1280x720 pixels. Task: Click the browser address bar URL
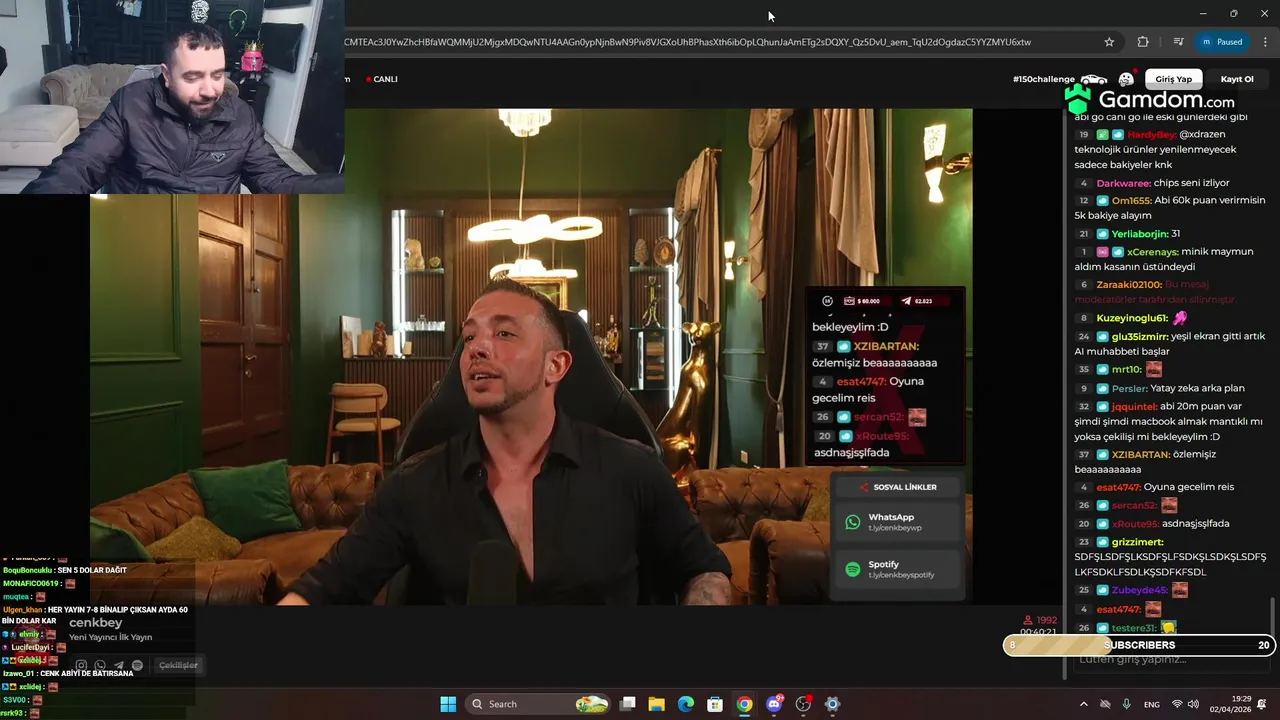tap(687, 42)
